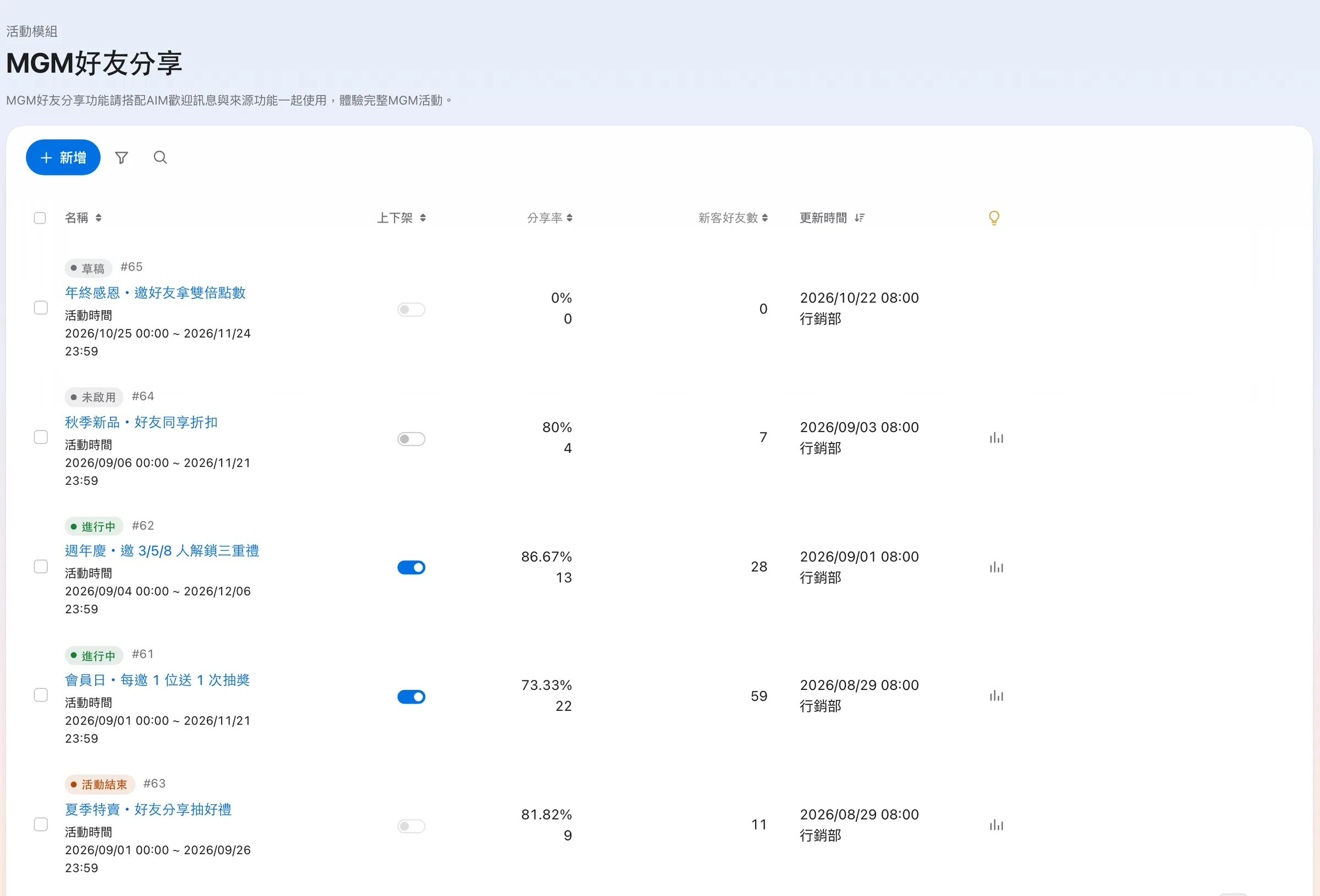Click campaign number #61
Viewport: 1320px width, 896px height.
pyautogui.click(x=142, y=654)
